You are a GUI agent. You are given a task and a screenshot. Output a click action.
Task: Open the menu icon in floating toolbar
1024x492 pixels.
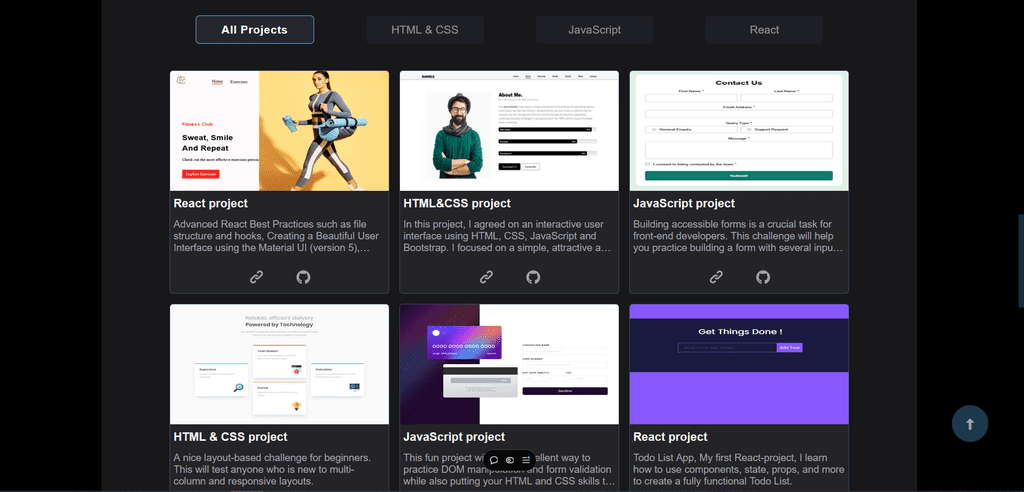(526, 460)
